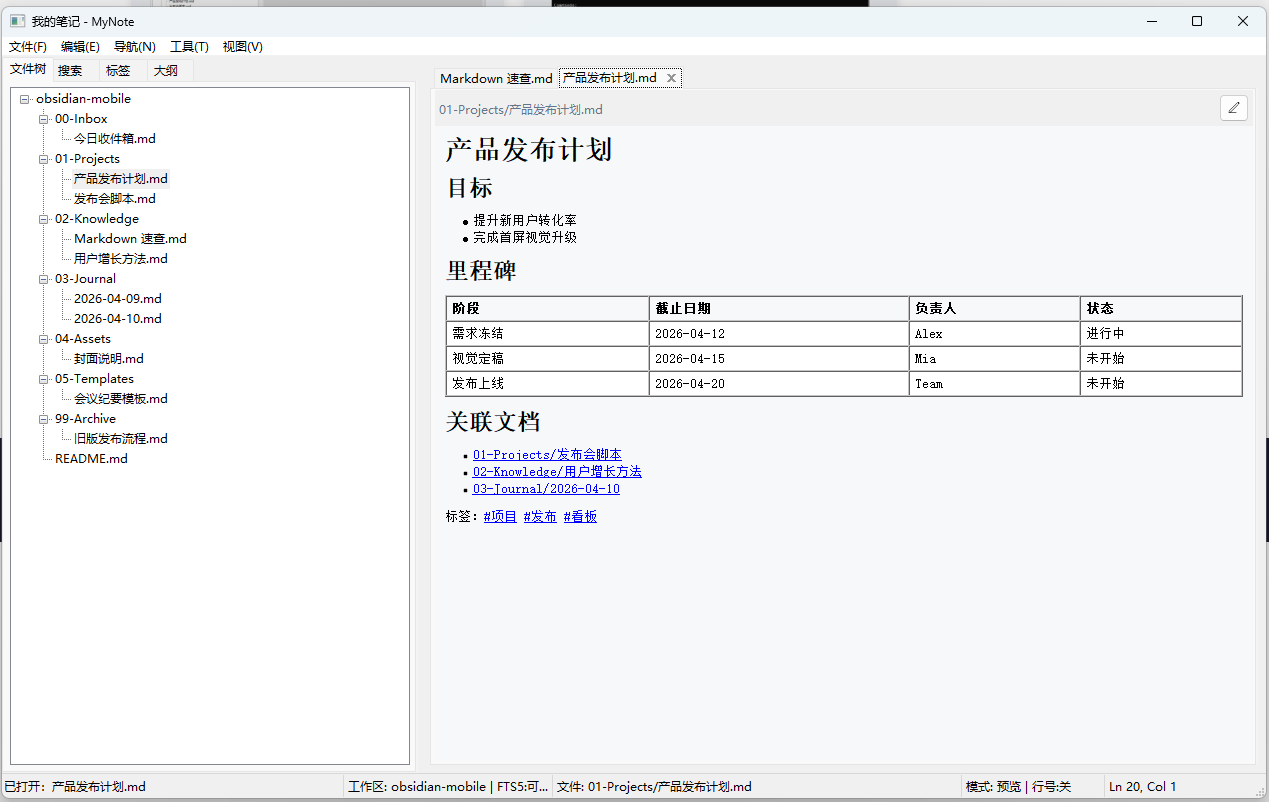Open the 工具(T) menu

(189, 46)
